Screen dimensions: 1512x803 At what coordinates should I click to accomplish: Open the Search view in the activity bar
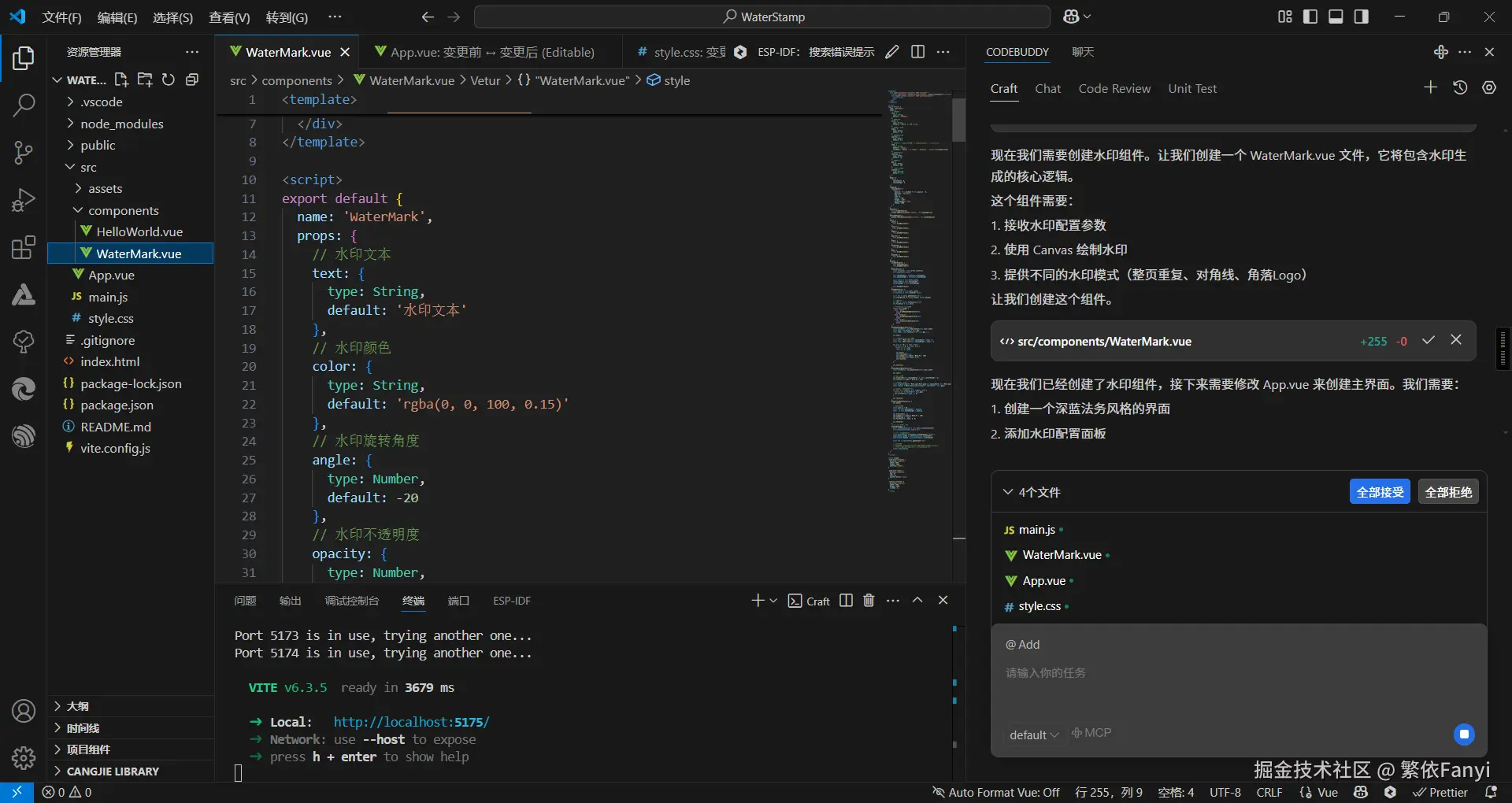tap(24, 105)
